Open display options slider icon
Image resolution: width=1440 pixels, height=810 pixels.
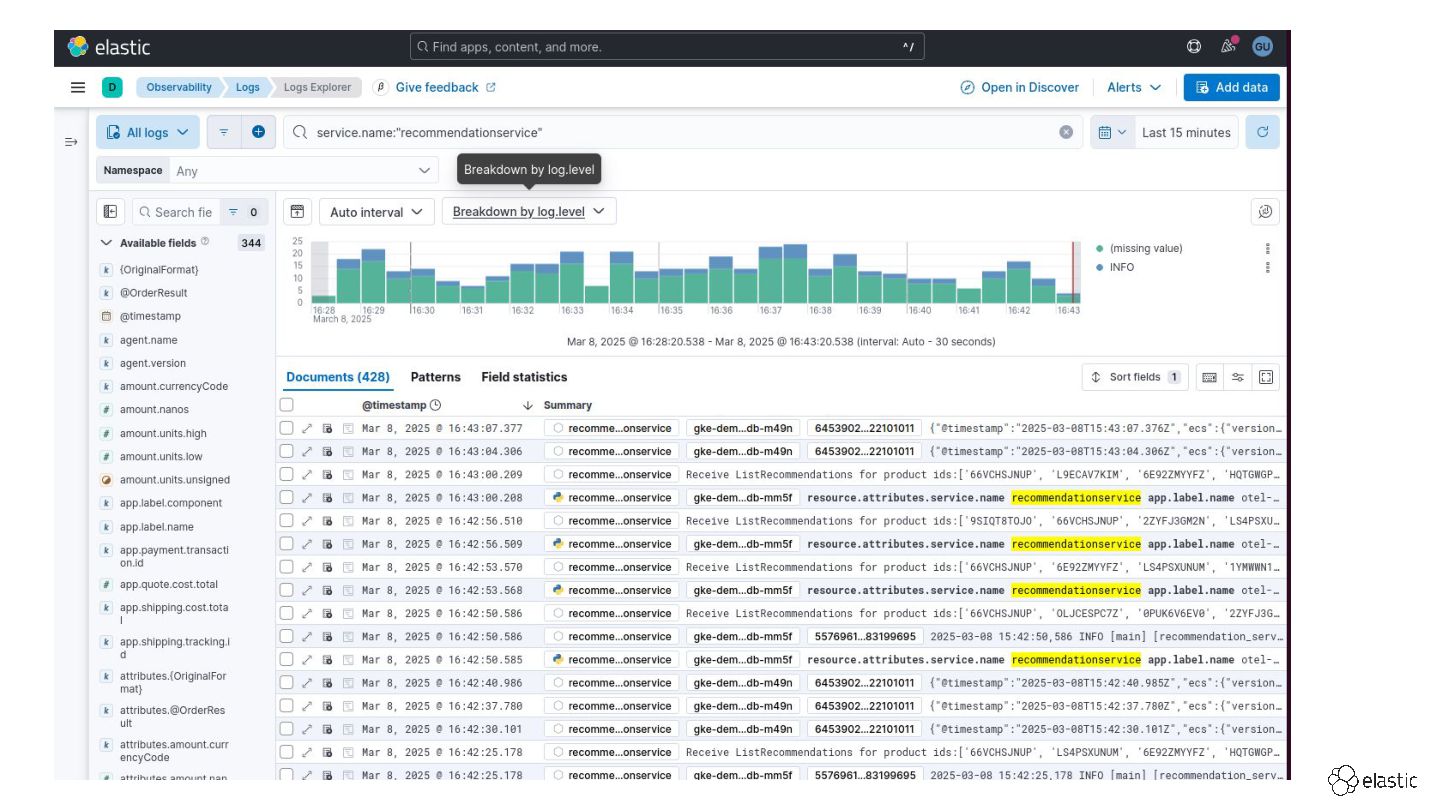point(1238,377)
